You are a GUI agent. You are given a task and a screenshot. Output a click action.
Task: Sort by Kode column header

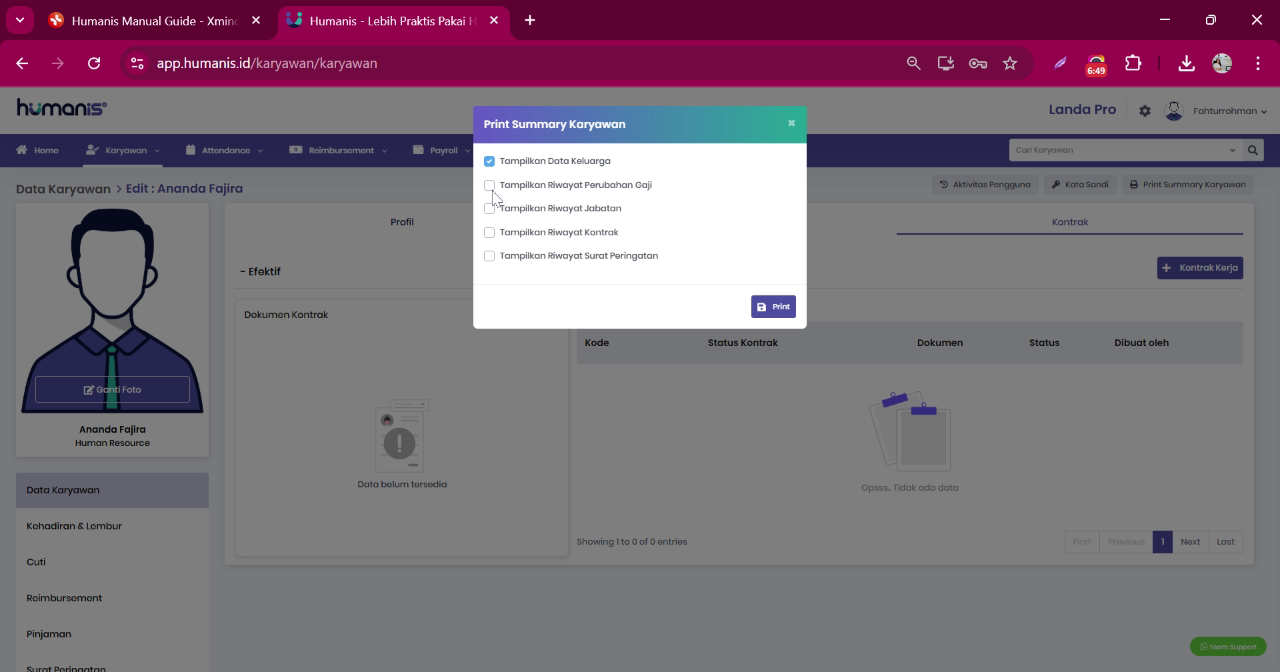click(597, 343)
